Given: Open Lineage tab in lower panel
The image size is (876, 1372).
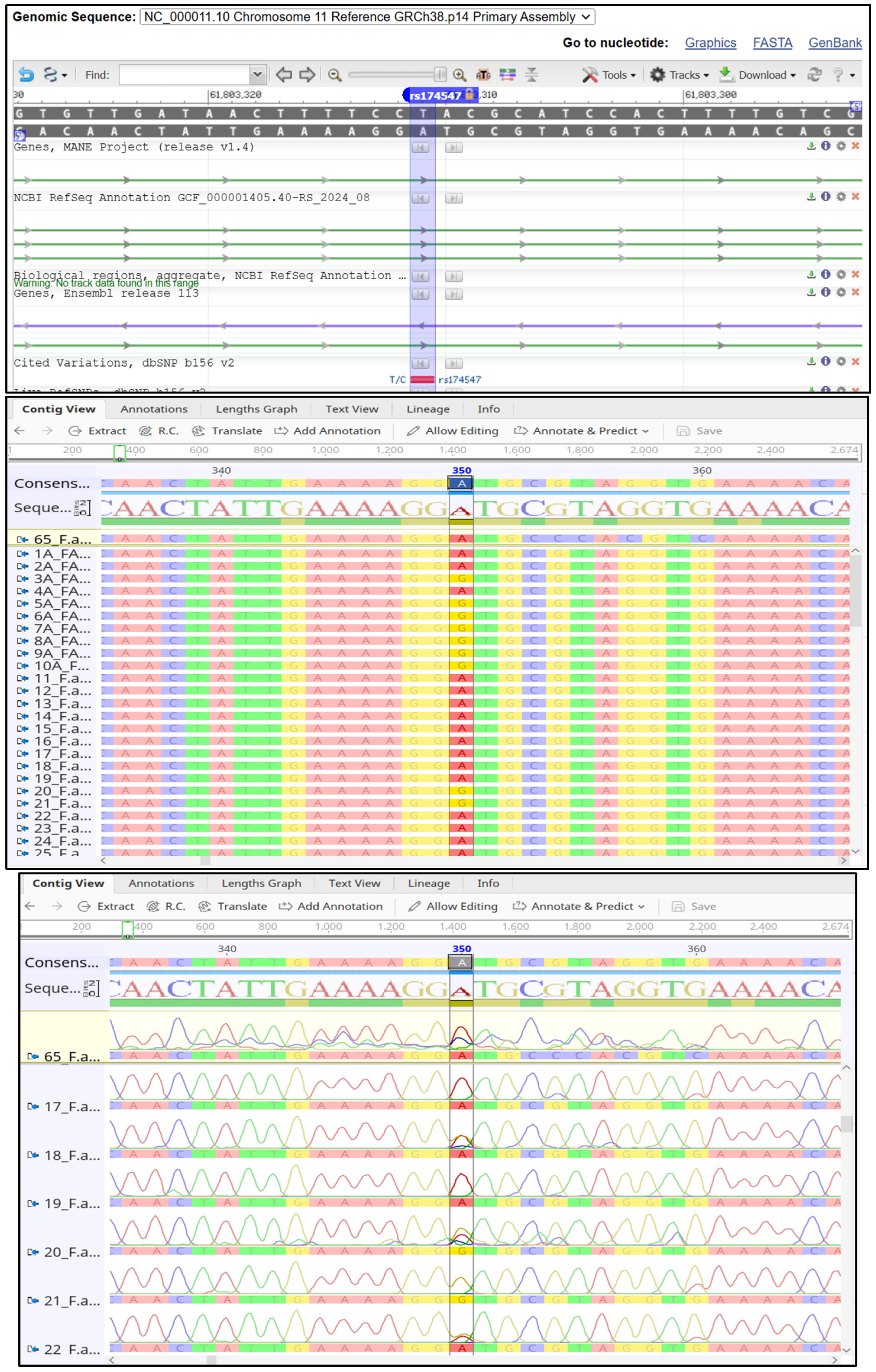Looking at the screenshot, I should pos(429,883).
